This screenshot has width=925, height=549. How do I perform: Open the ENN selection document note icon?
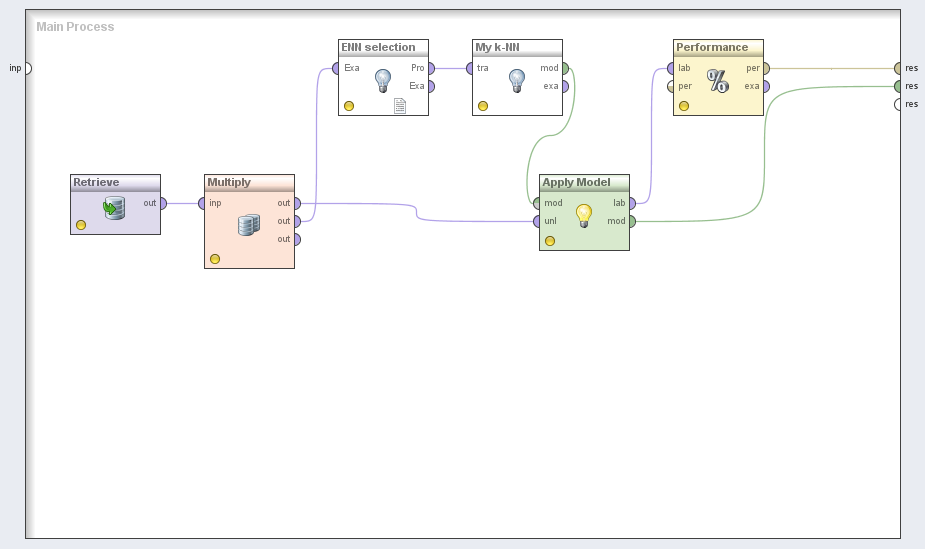coord(400,106)
